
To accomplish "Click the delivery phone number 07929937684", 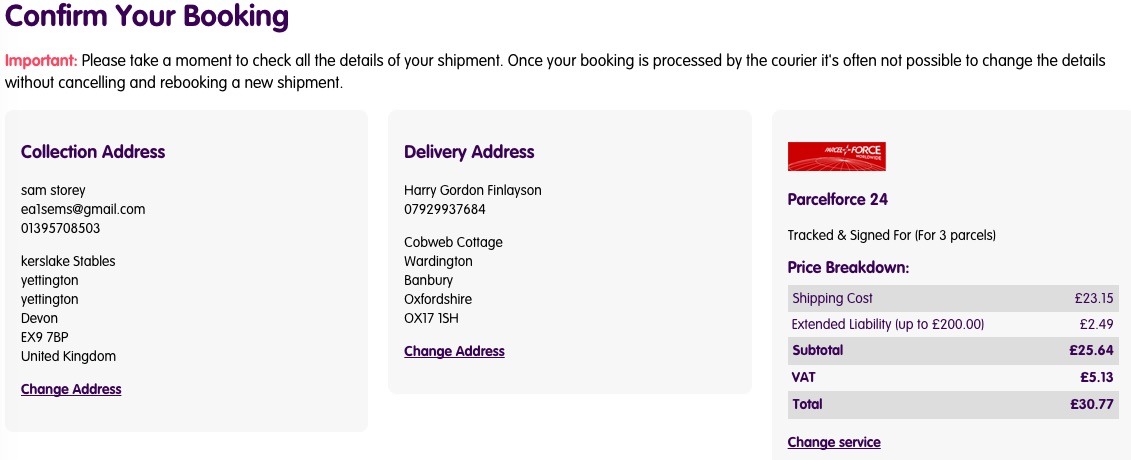I will point(444,210).
